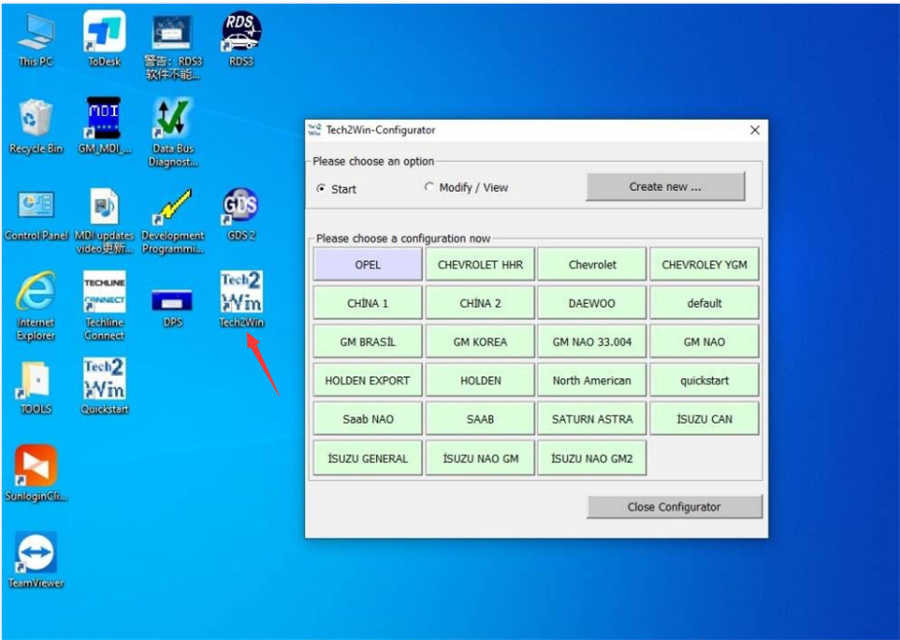
Task: Choose the ISUZU NAO GM2 configuration
Action: pyautogui.click(x=592, y=457)
